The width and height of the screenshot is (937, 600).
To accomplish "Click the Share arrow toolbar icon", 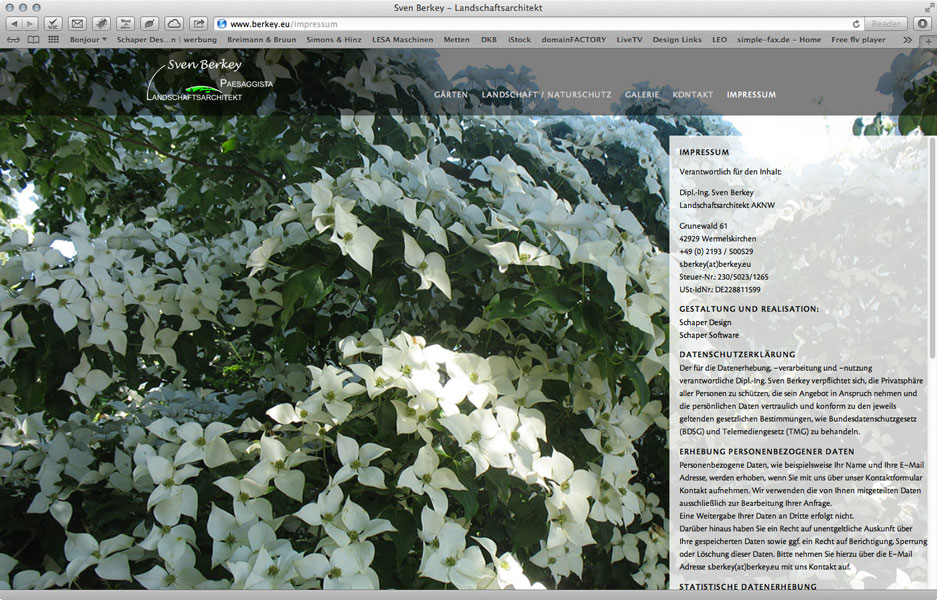I will [198, 24].
